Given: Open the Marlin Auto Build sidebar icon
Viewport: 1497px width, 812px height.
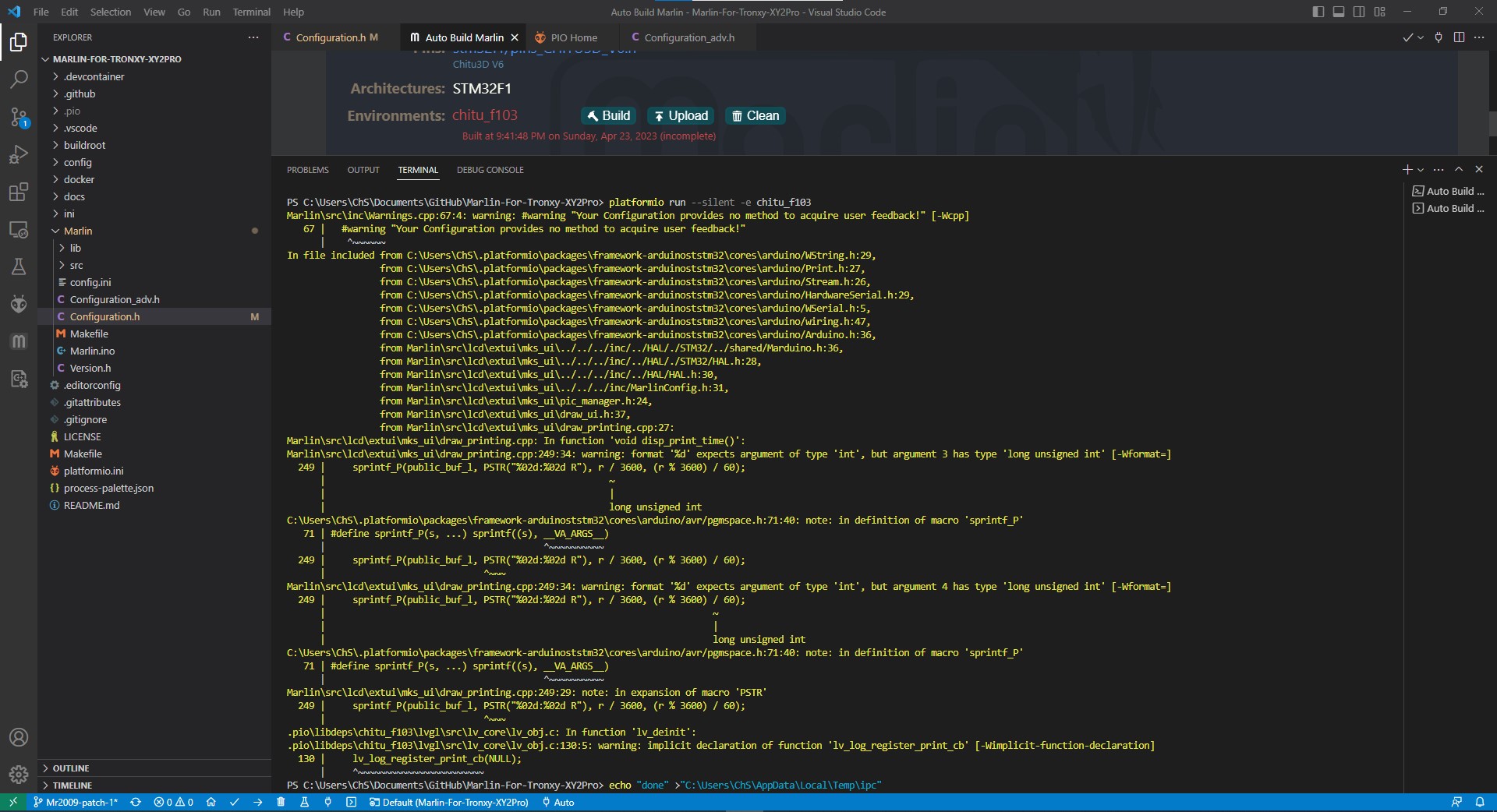Looking at the screenshot, I should coord(19,341).
